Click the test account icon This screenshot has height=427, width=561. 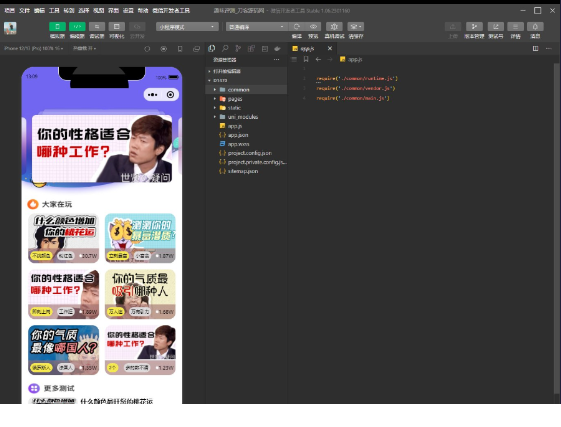click(496, 26)
